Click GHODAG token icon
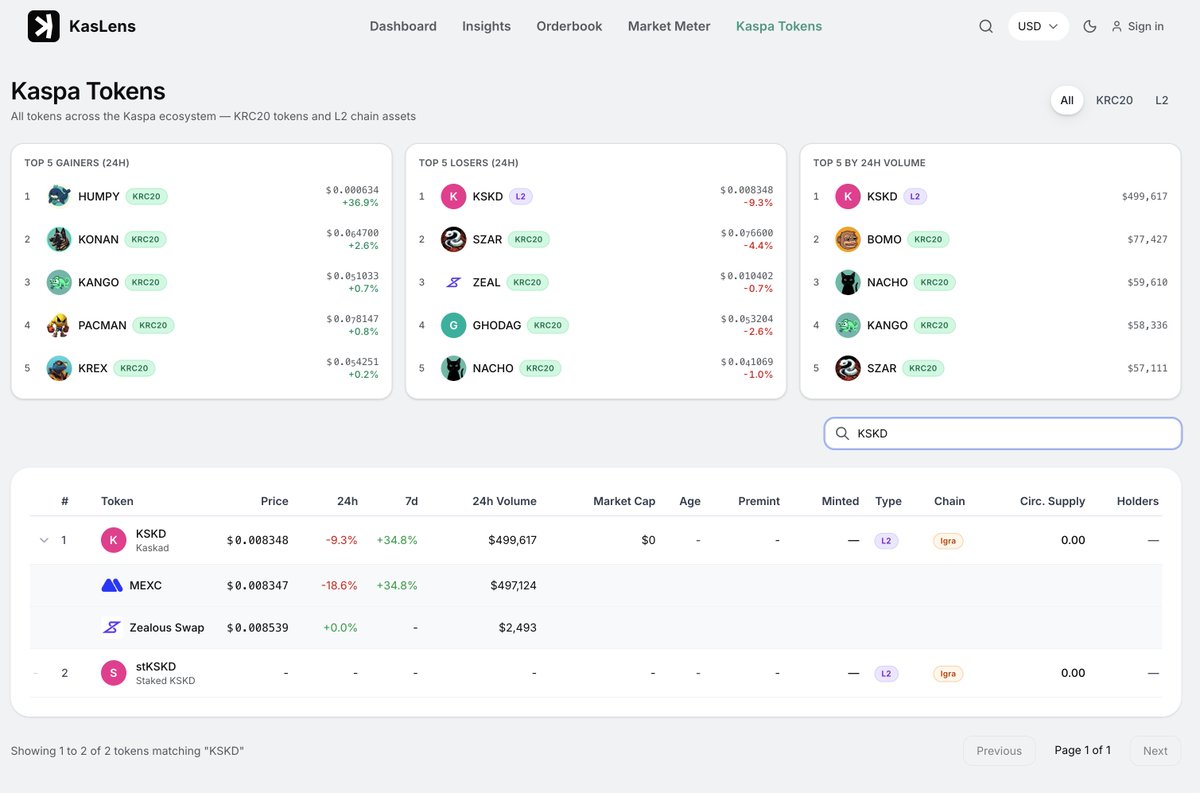This screenshot has width=1200, height=793. click(453, 325)
